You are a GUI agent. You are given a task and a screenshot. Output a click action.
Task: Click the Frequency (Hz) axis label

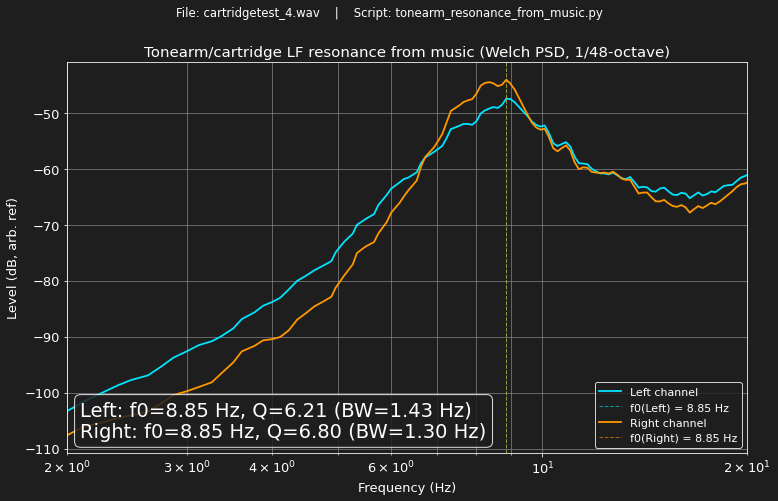click(x=407, y=488)
